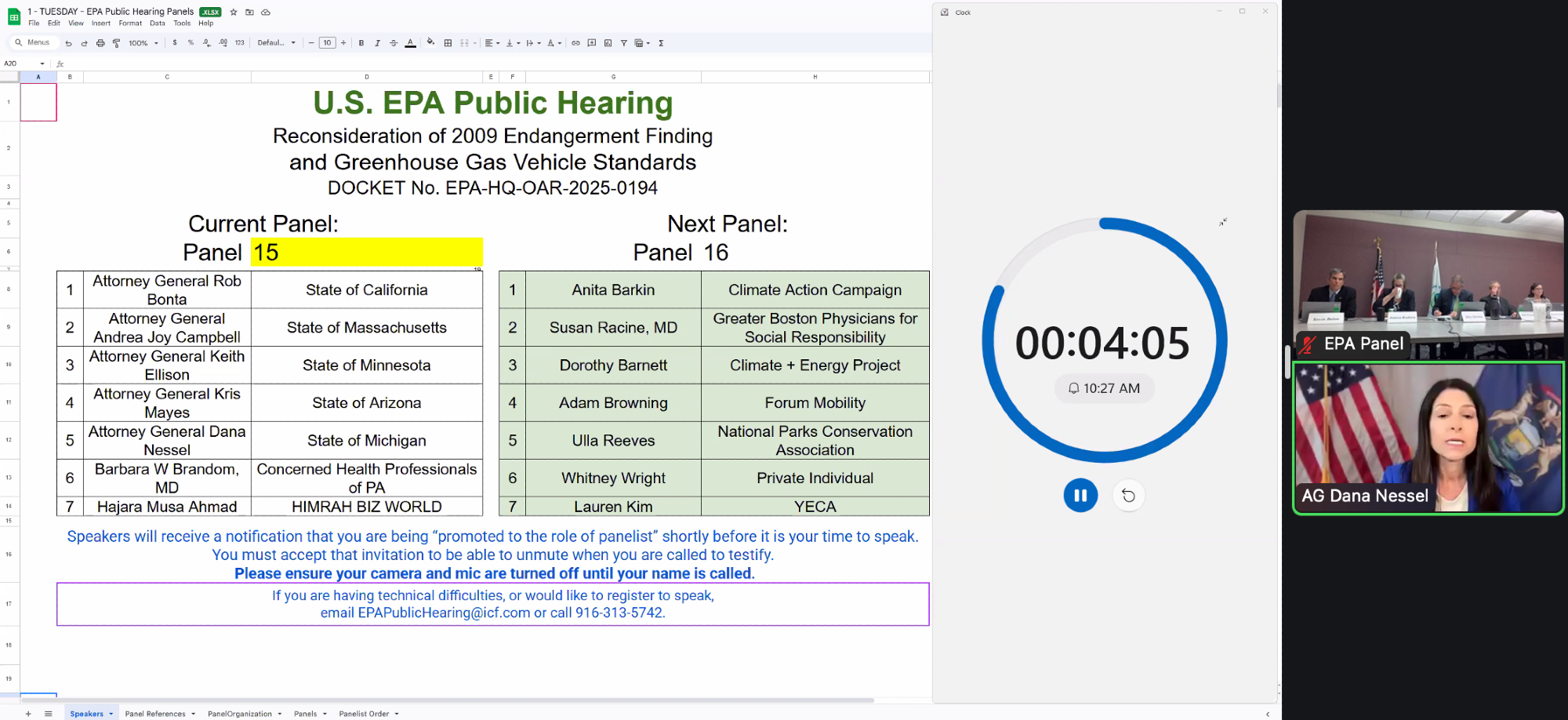Click the insert chart icon

(x=608, y=43)
